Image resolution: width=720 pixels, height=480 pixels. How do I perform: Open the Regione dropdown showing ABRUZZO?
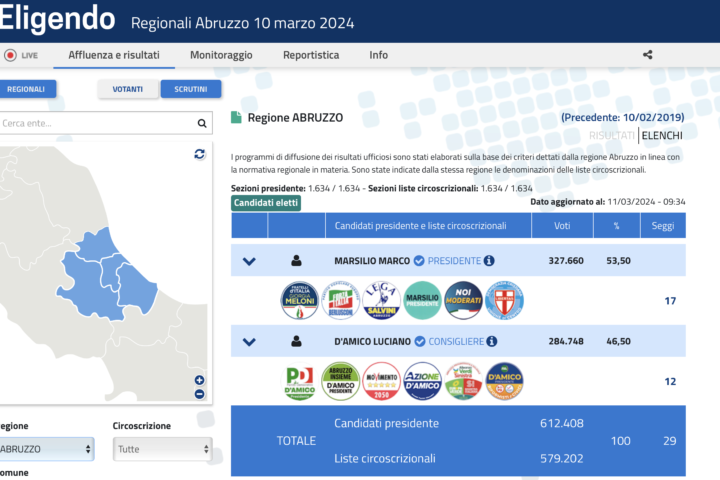click(x=45, y=449)
